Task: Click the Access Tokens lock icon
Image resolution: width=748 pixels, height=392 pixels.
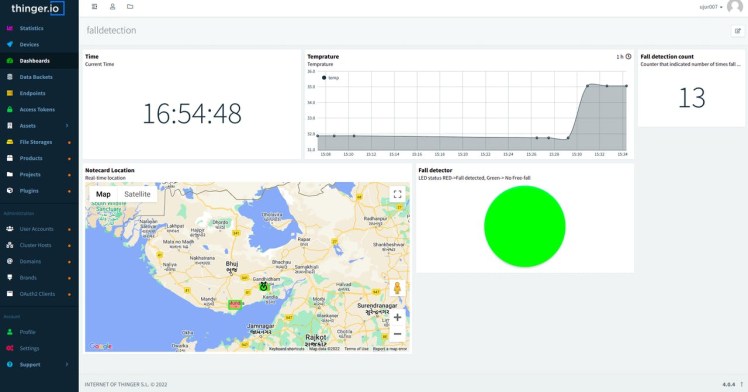Action: [10, 109]
